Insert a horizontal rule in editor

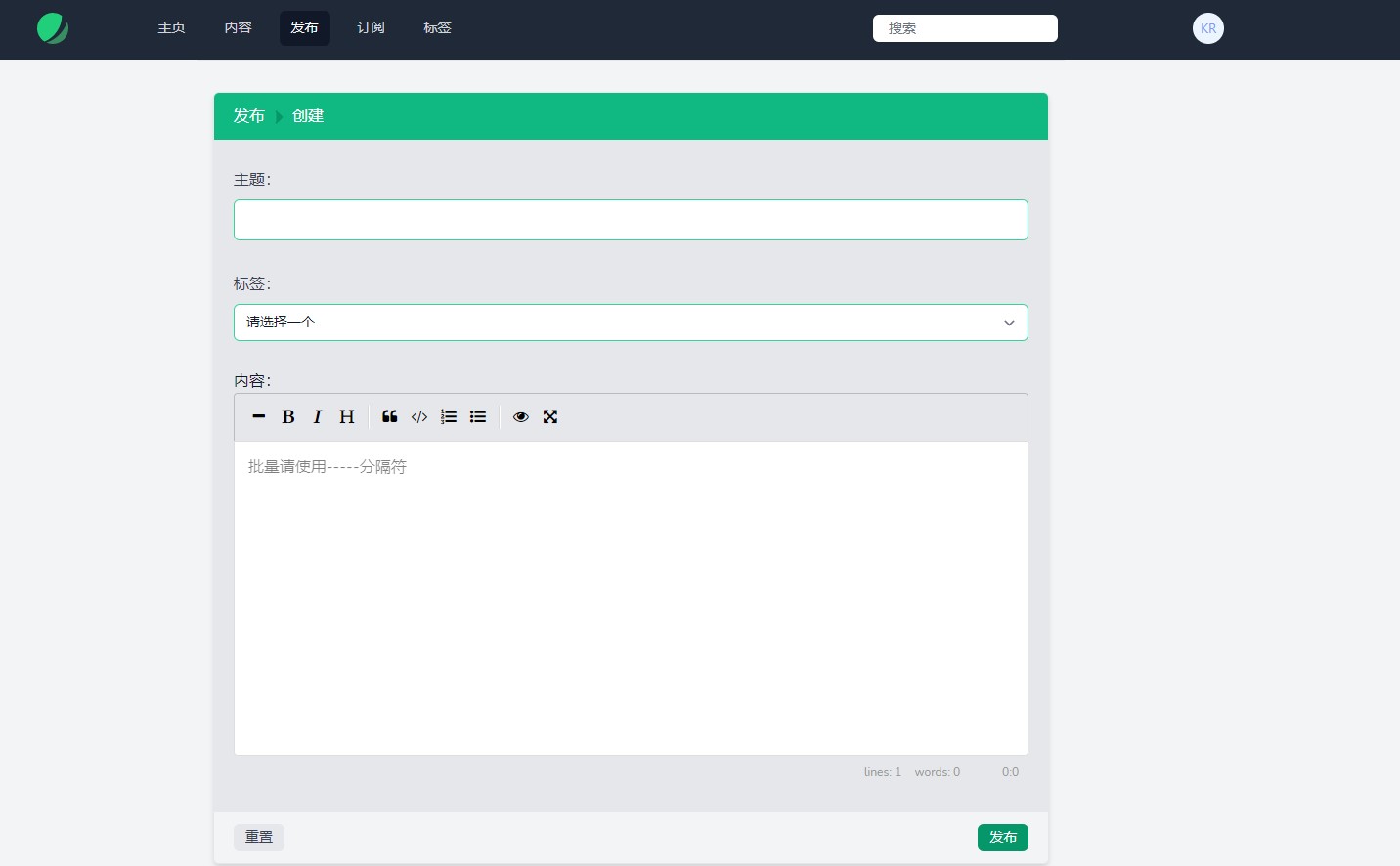(259, 416)
